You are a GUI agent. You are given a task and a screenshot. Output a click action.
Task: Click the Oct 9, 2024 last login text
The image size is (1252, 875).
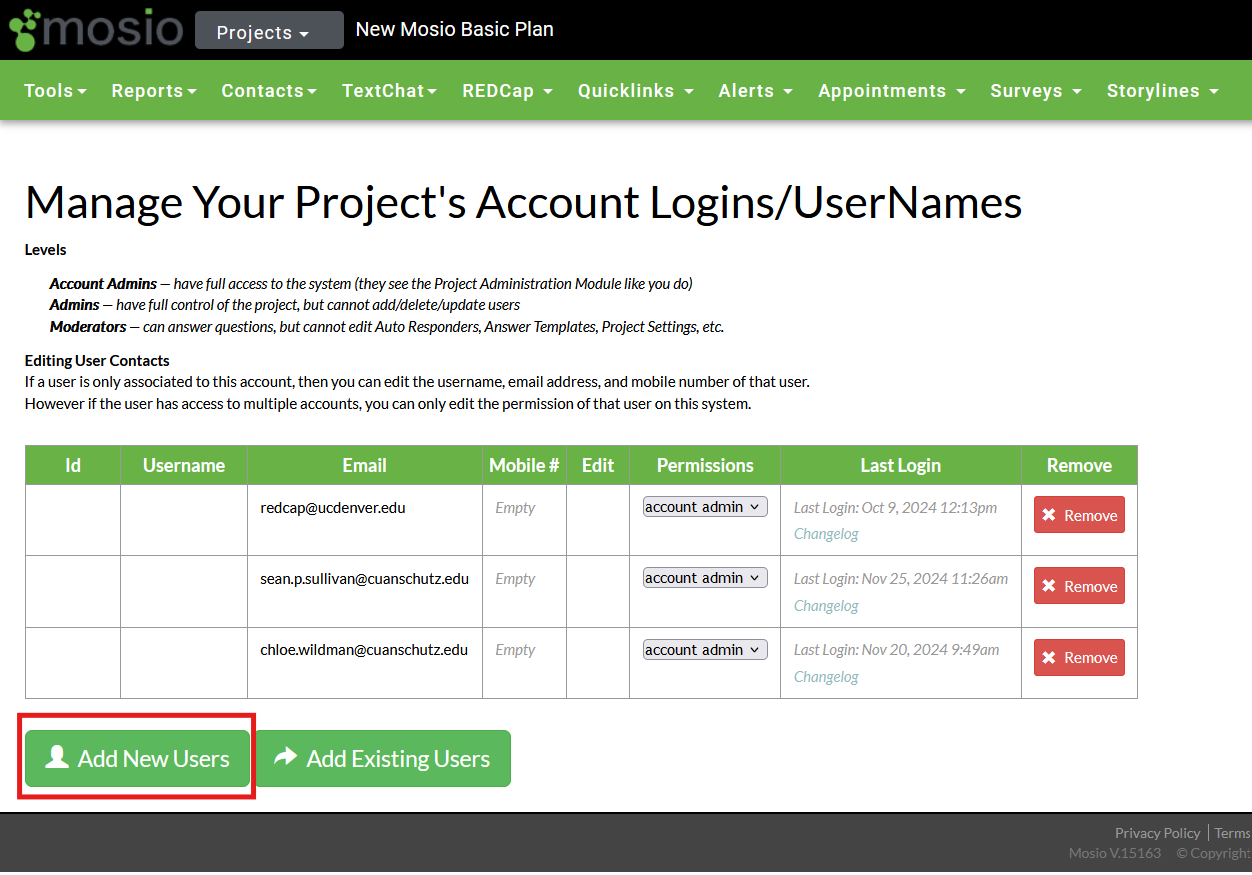coord(895,508)
